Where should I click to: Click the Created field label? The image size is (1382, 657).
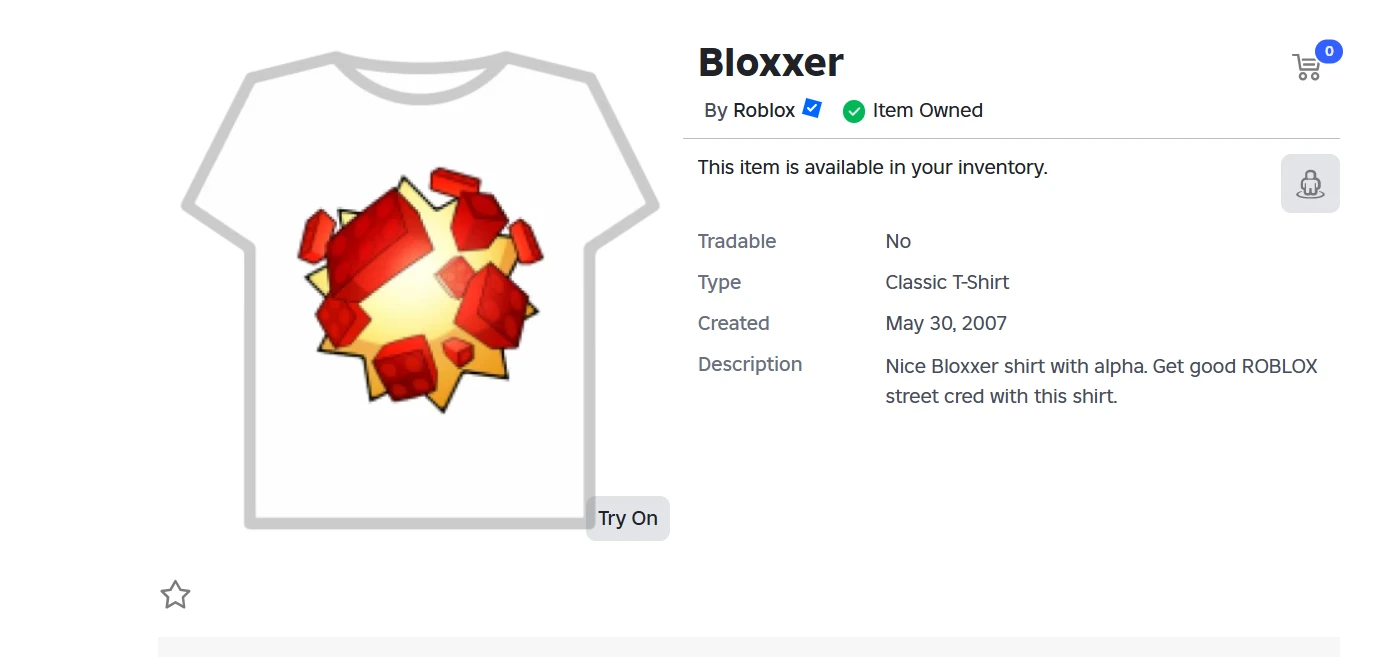coord(733,323)
